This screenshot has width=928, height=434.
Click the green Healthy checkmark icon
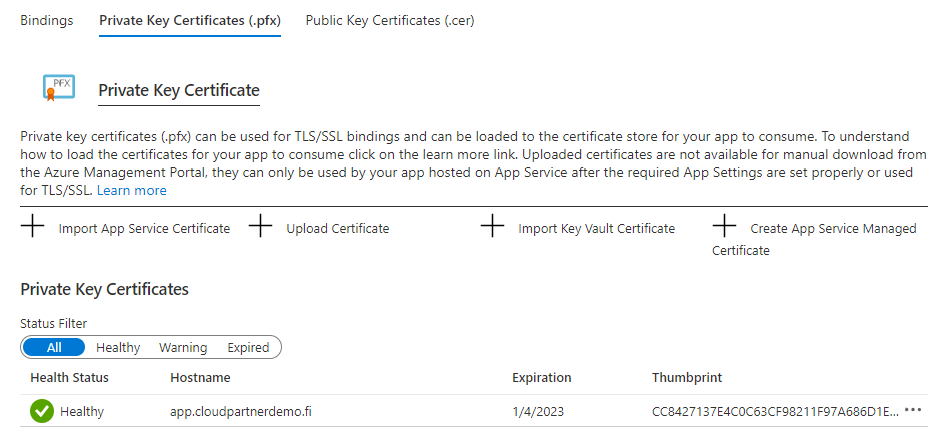click(x=41, y=411)
